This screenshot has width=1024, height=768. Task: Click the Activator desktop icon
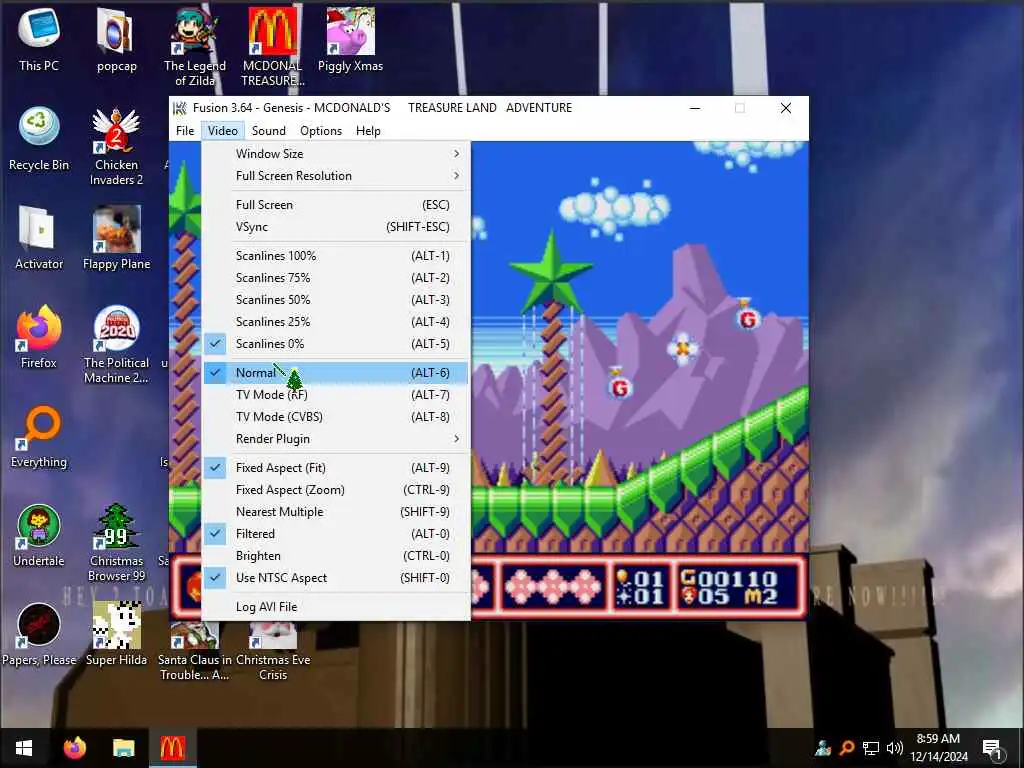[39, 238]
